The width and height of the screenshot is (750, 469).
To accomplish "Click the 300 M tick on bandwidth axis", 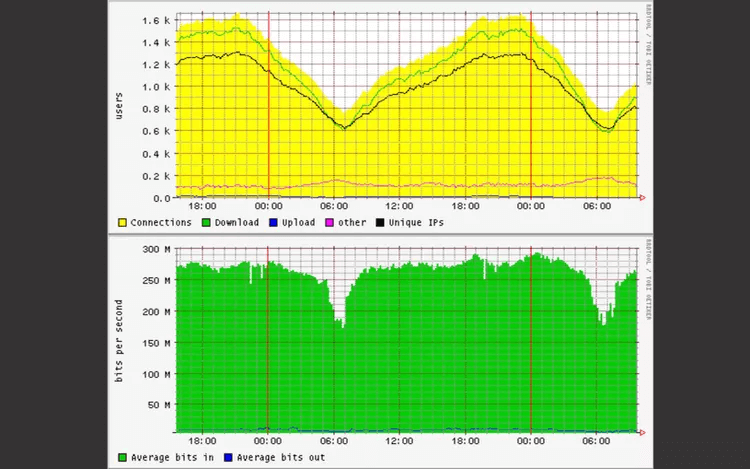I will 155,249.
